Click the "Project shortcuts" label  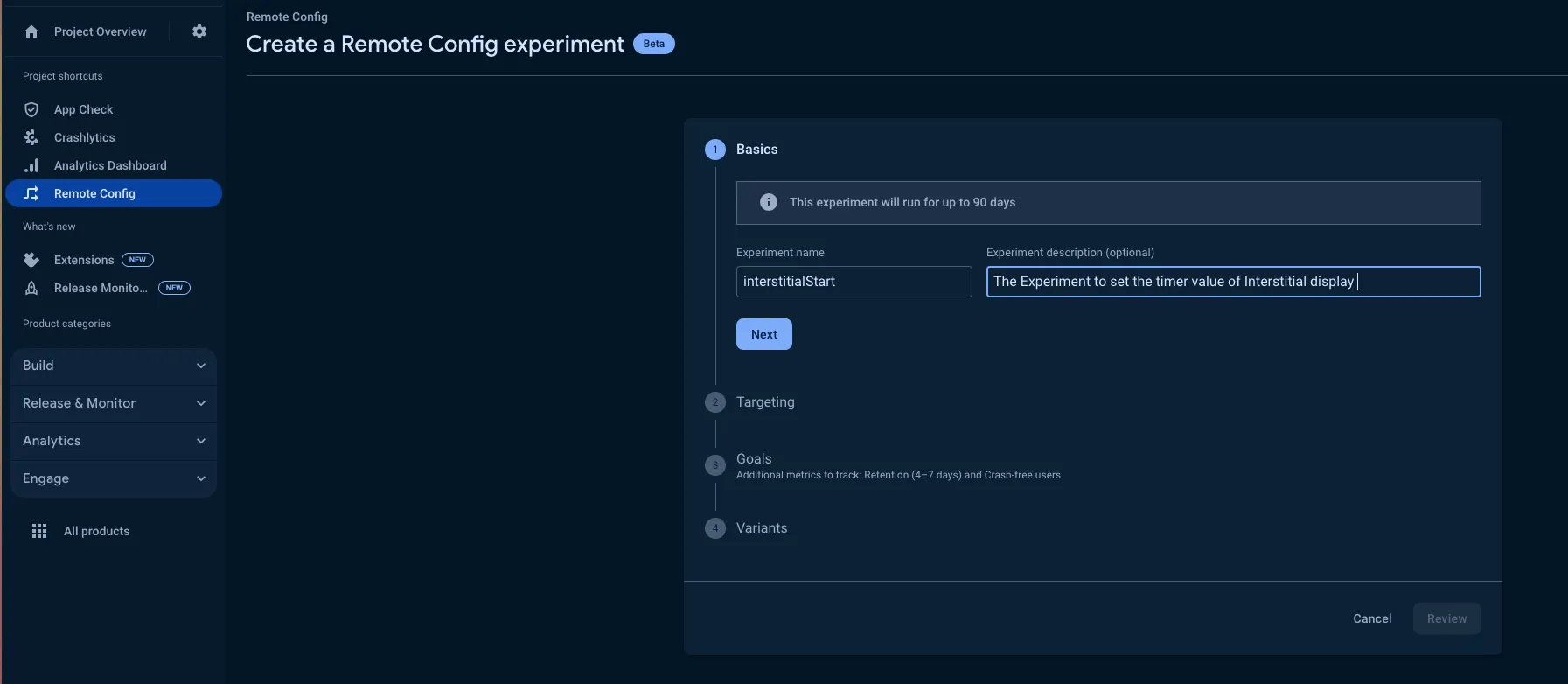[63, 76]
